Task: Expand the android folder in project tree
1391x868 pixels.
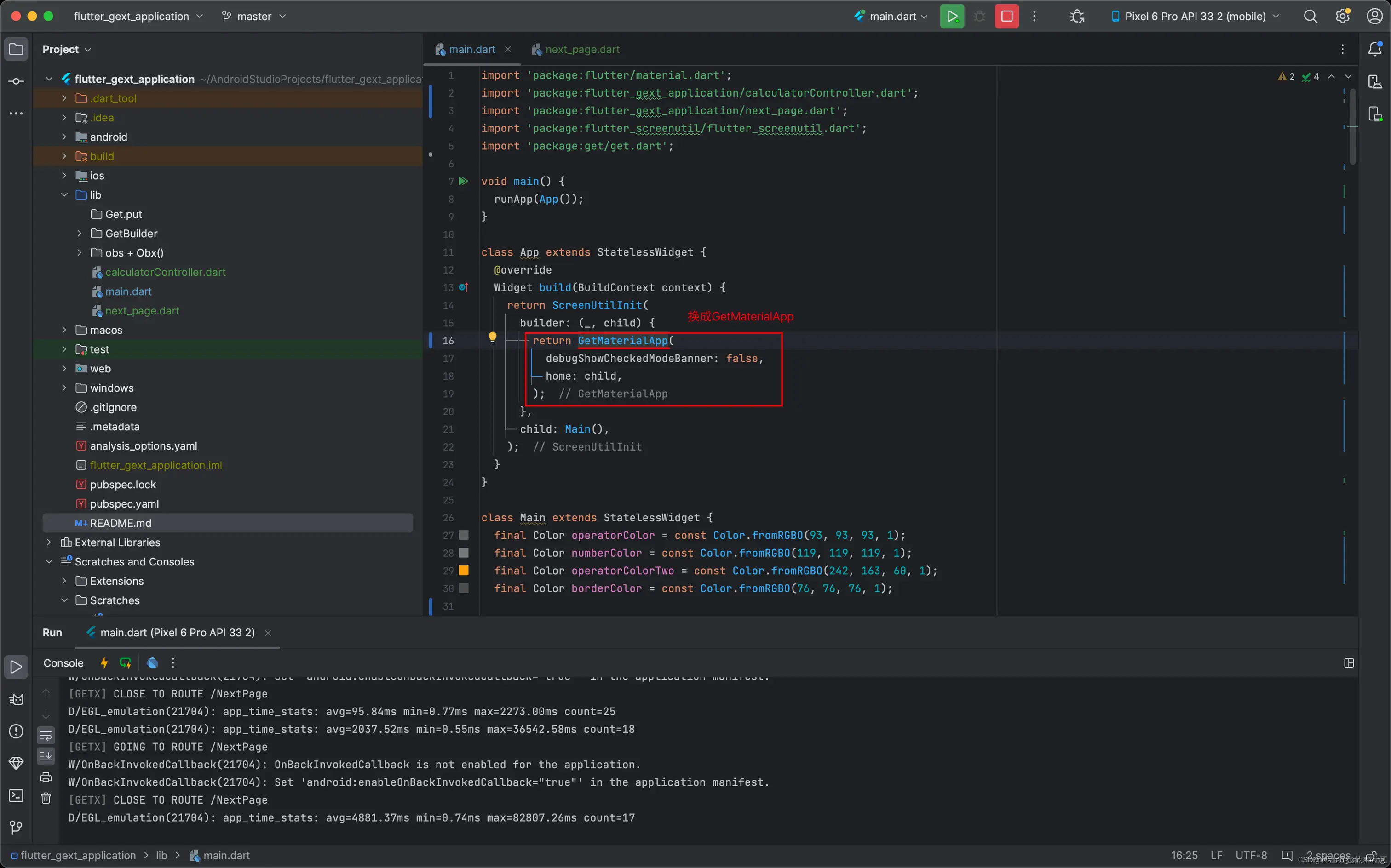Action: pyautogui.click(x=64, y=137)
